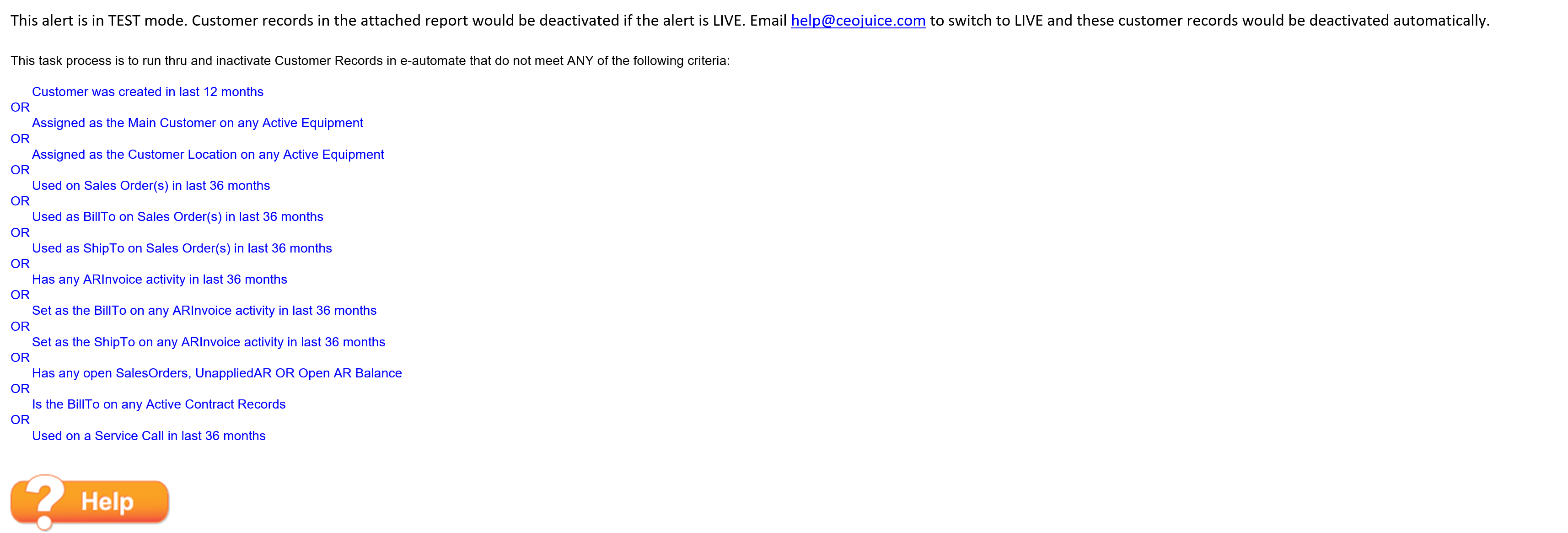Image resolution: width=1568 pixels, height=533 pixels.
Task: Open the help@ceojuice.com email link
Action: pos(858,21)
